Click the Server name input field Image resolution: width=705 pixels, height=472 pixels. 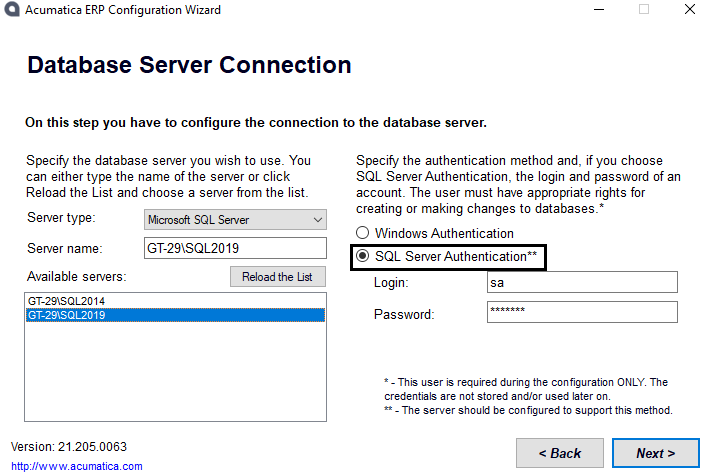pos(235,248)
